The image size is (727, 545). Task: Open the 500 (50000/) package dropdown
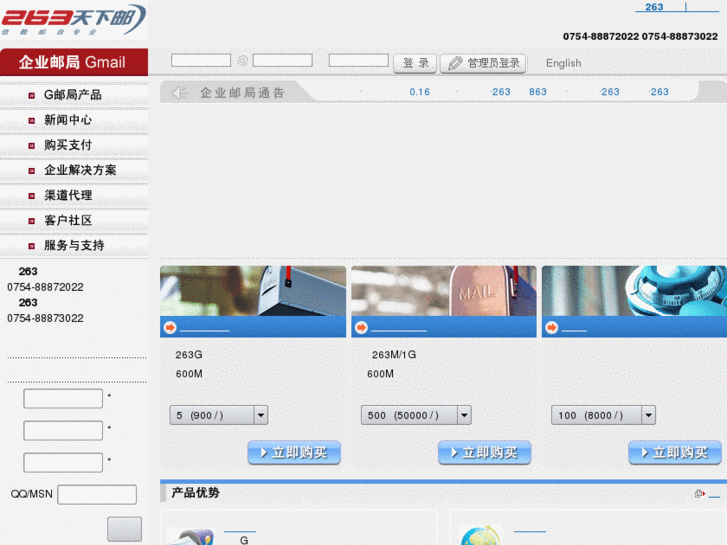pyautogui.click(x=416, y=415)
